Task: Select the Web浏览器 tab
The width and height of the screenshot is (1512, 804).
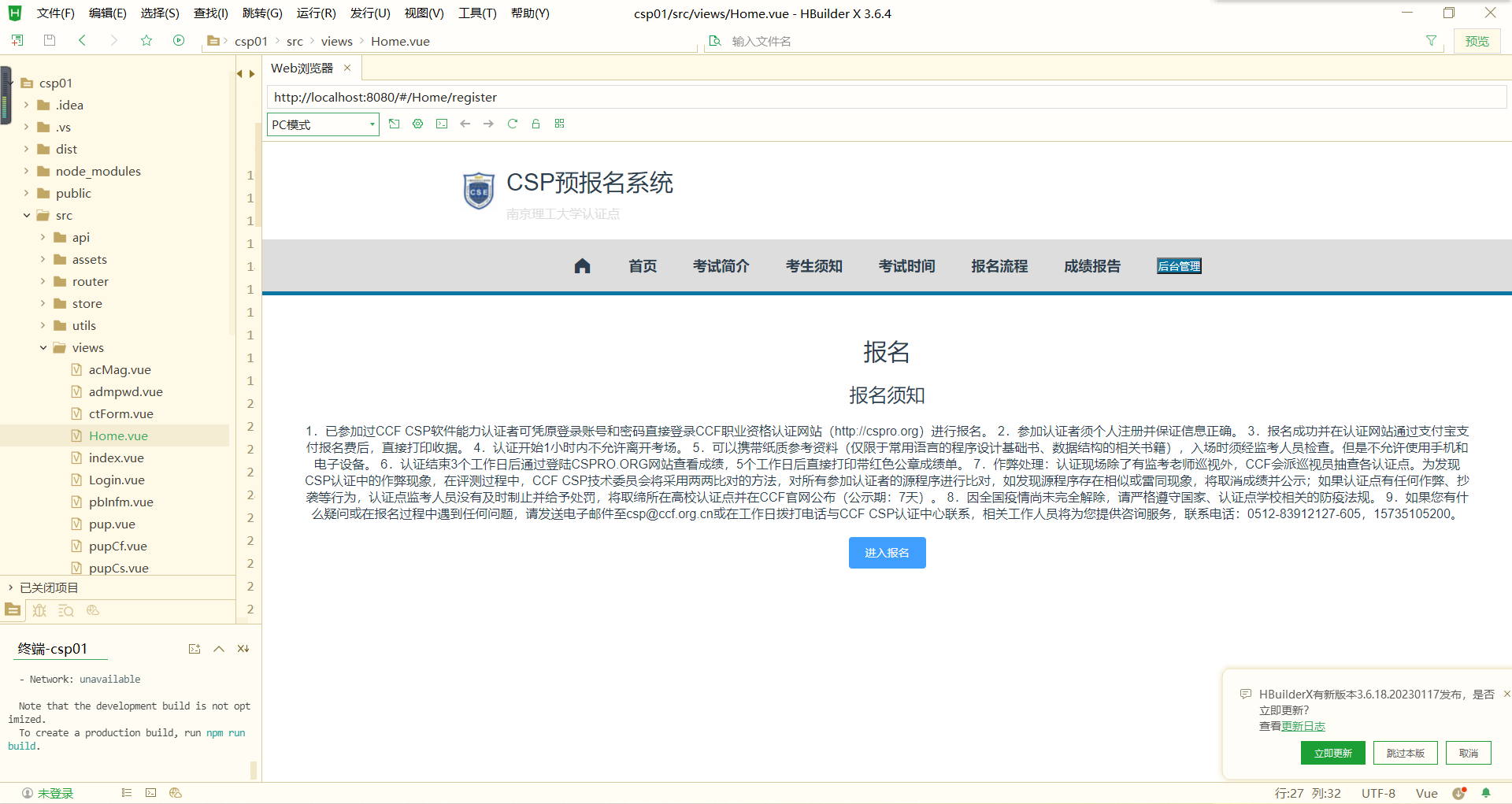Action: (x=302, y=69)
